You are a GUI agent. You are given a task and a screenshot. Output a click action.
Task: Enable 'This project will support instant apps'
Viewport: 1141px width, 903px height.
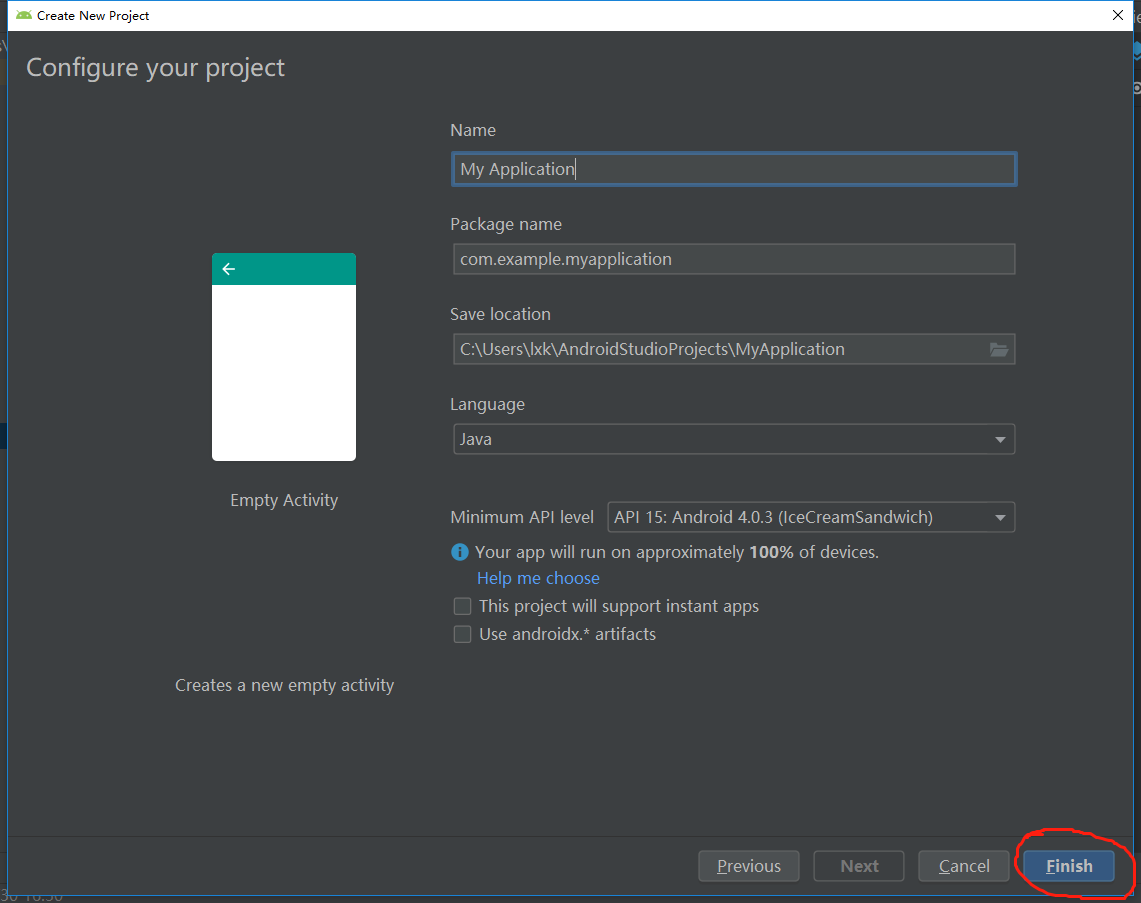pyautogui.click(x=462, y=606)
